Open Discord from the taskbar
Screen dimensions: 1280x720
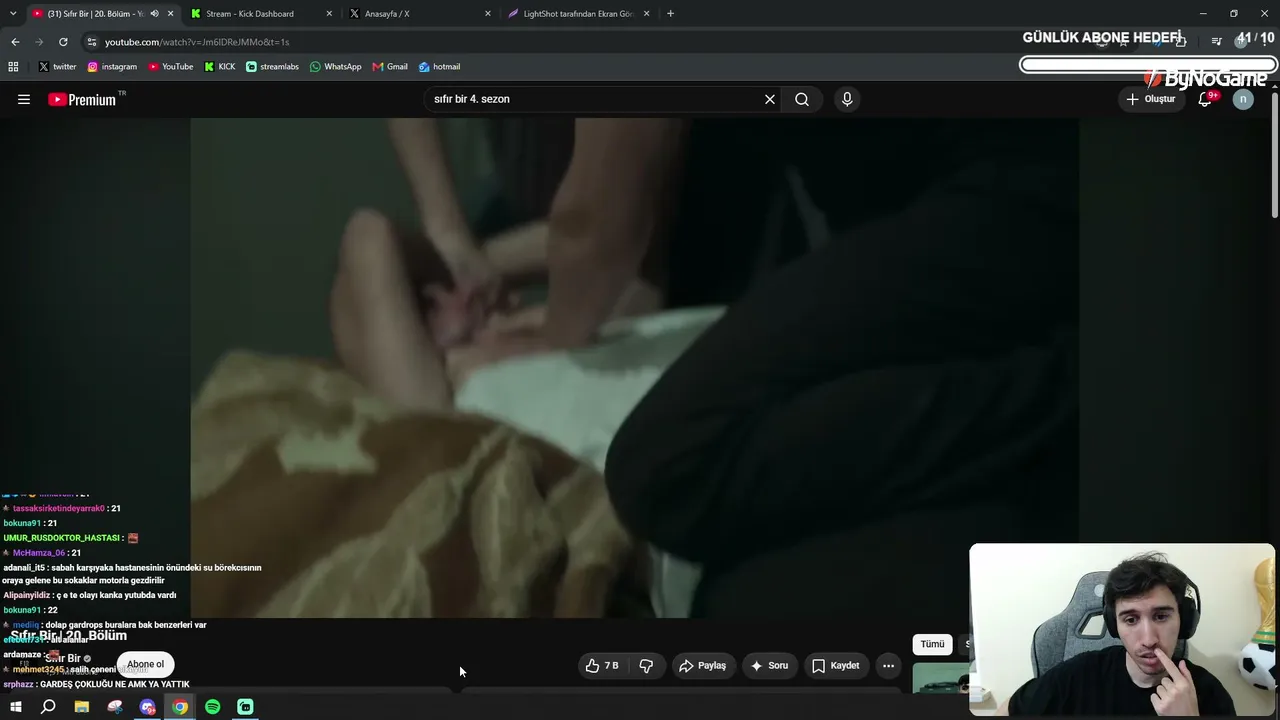click(148, 707)
